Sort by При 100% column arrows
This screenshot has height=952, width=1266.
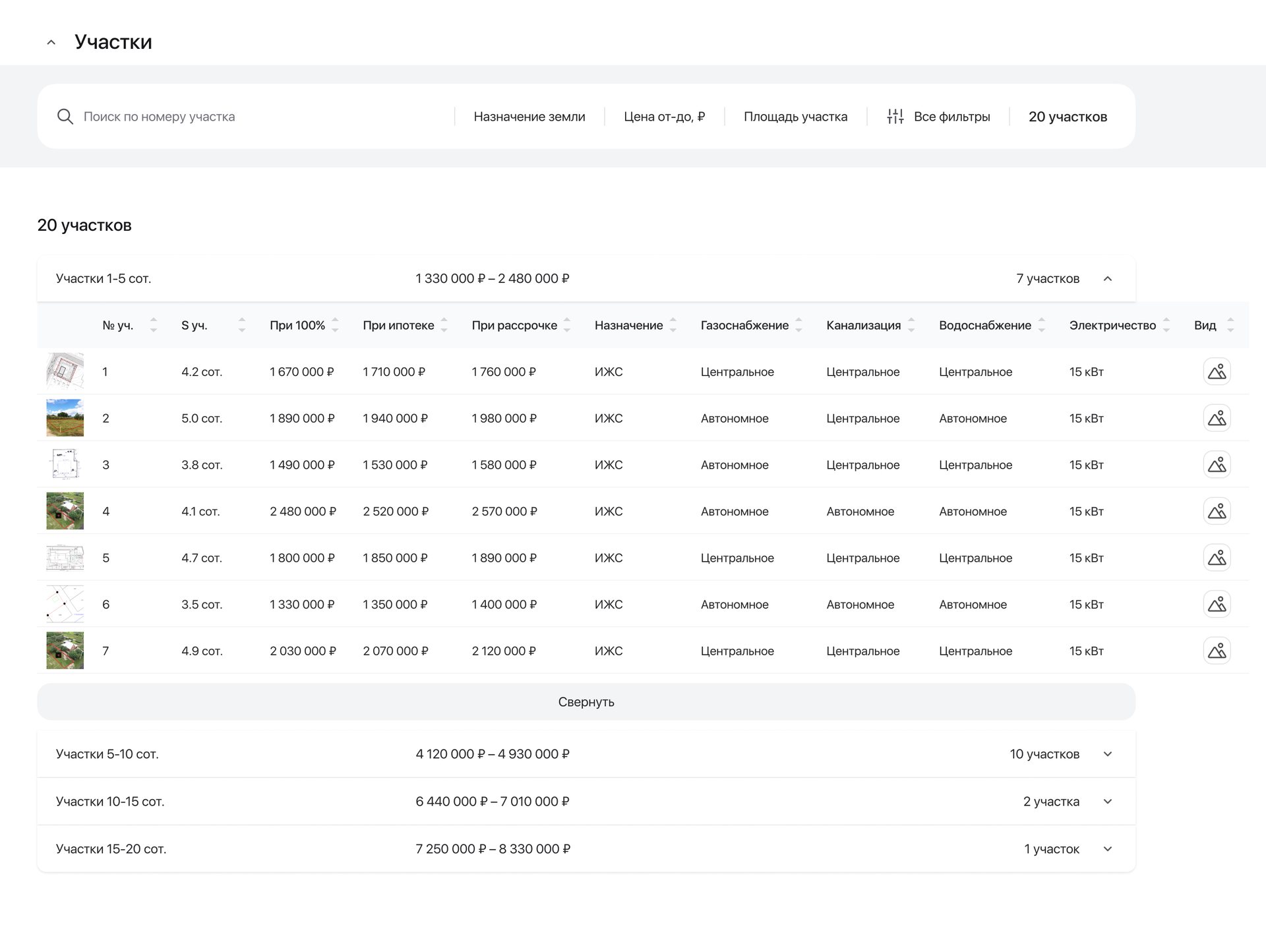pos(335,325)
